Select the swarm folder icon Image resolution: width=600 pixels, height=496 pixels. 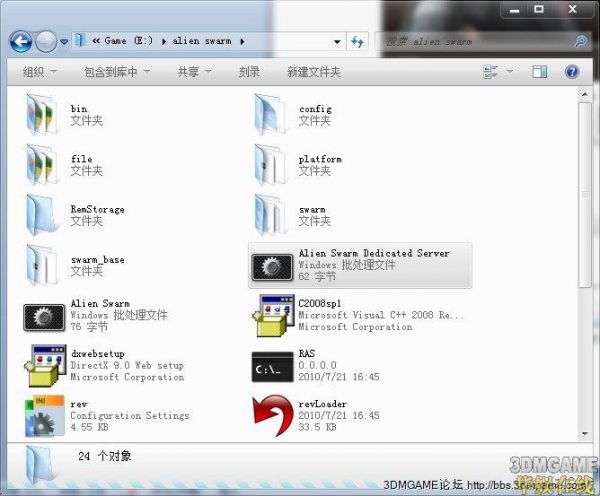(x=271, y=215)
